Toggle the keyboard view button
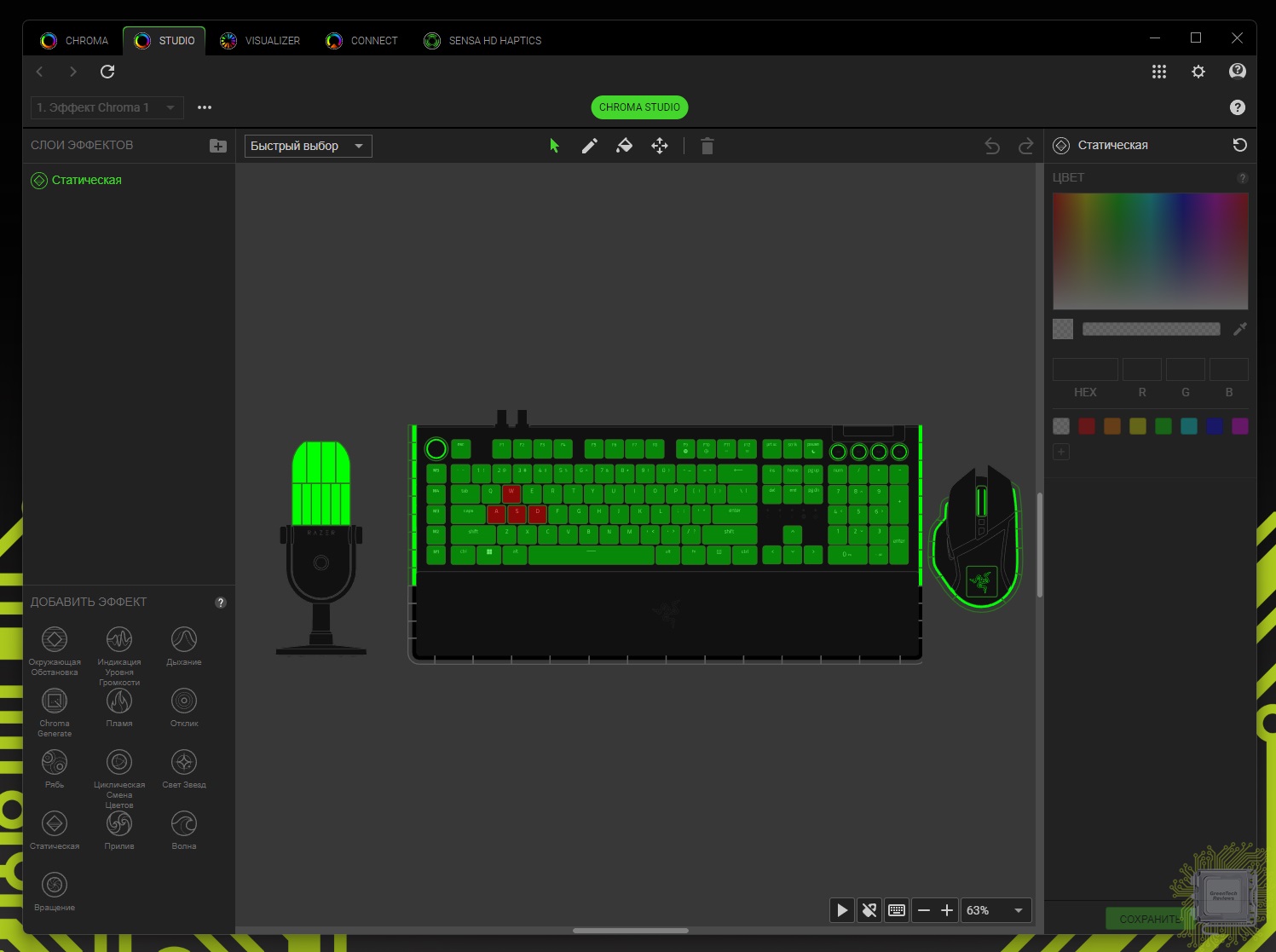Viewport: 1276px width, 952px height. [x=897, y=910]
